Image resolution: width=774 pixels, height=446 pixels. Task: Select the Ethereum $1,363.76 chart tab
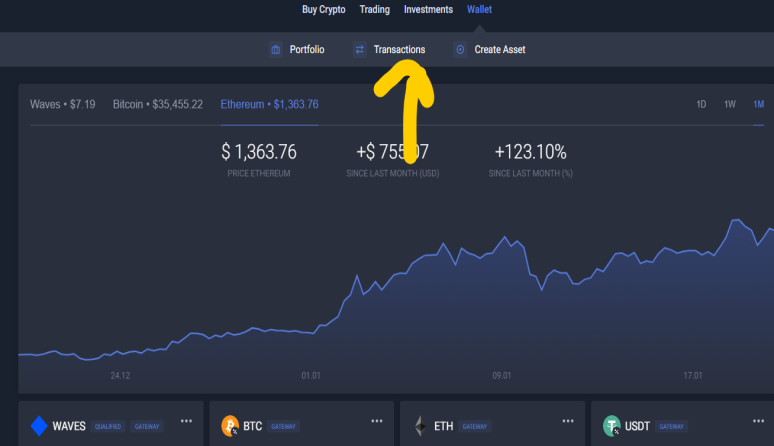tap(269, 104)
